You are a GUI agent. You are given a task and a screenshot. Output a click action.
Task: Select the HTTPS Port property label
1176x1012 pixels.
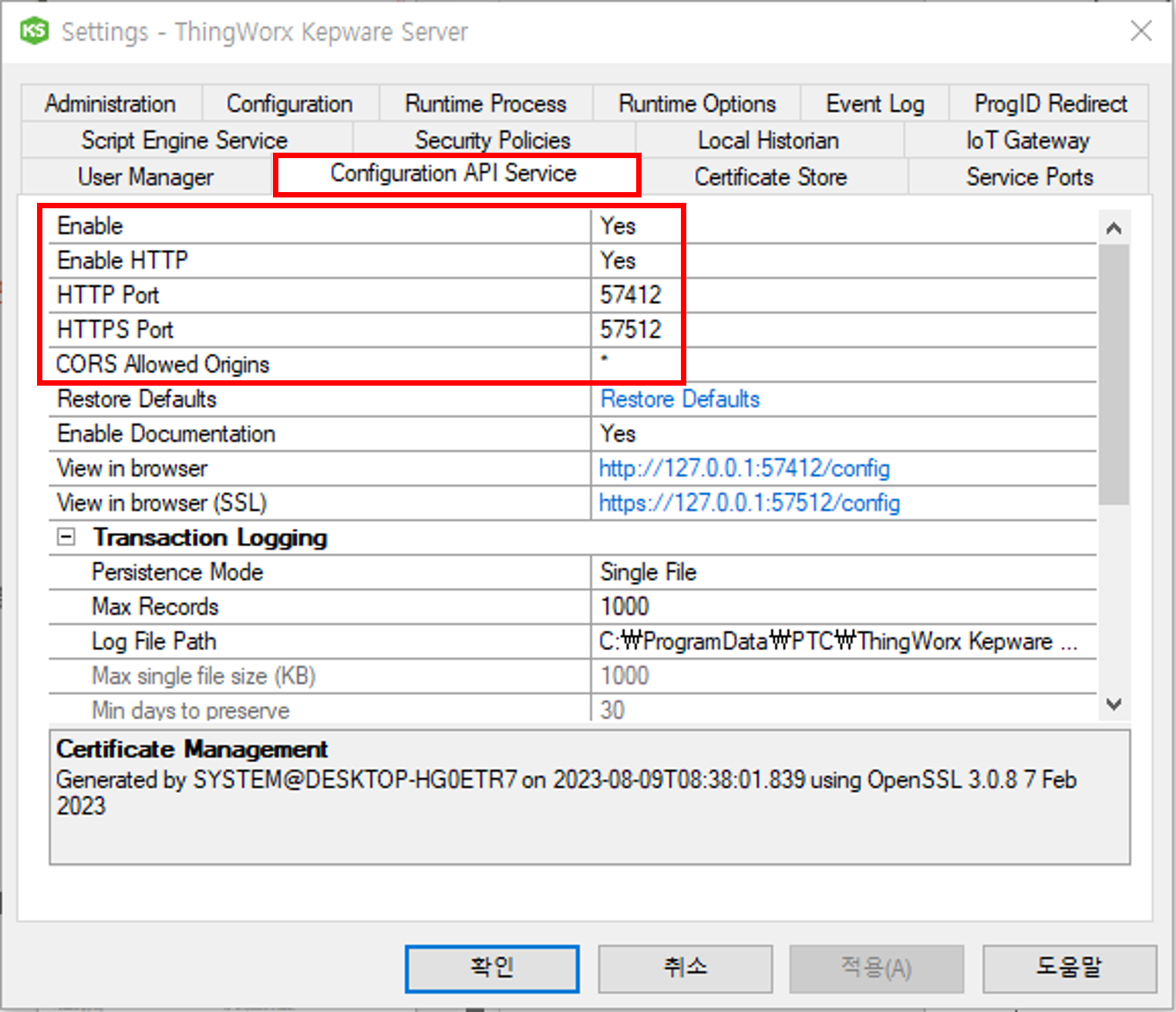[115, 330]
